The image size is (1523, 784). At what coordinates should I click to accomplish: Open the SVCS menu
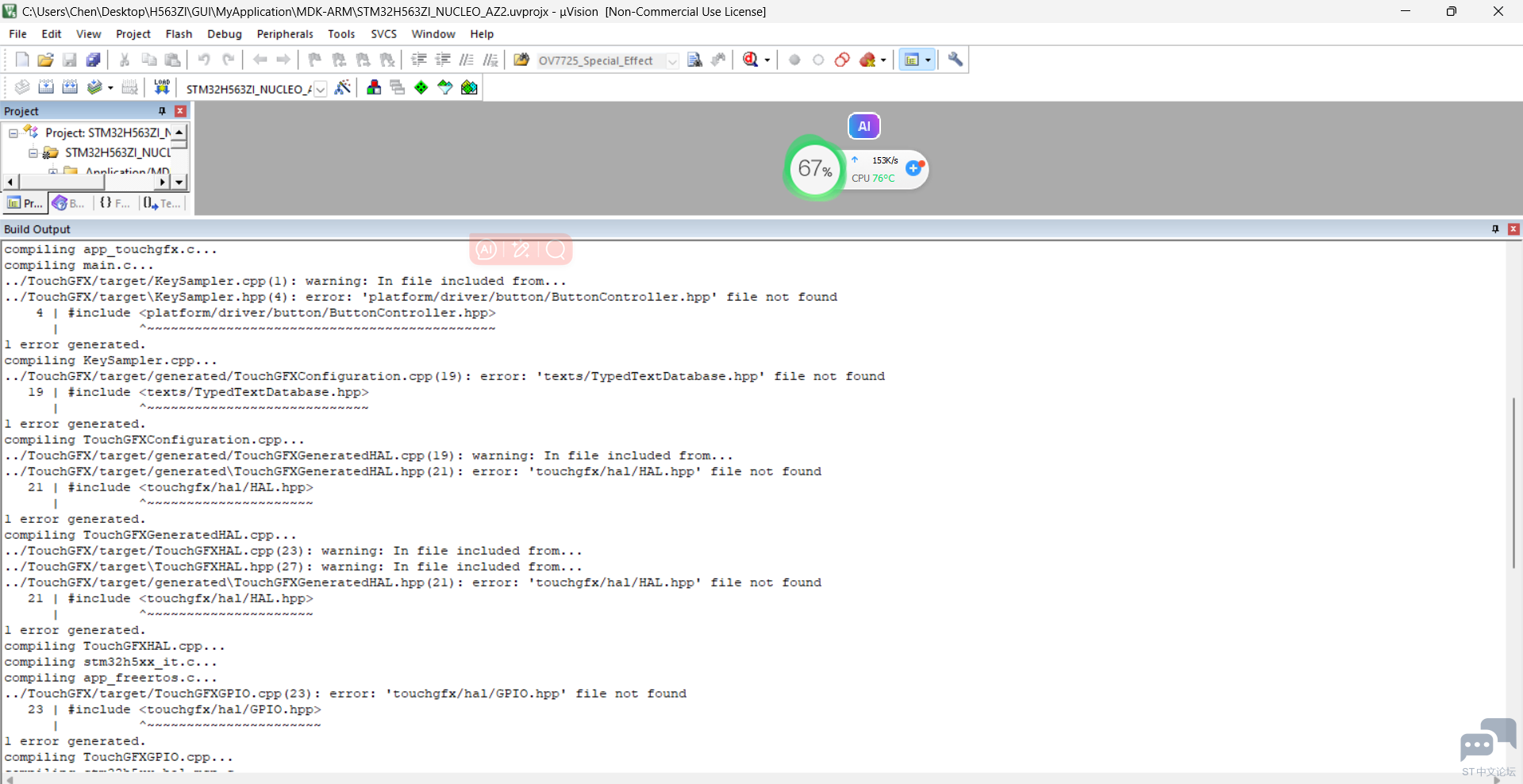[x=384, y=34]
